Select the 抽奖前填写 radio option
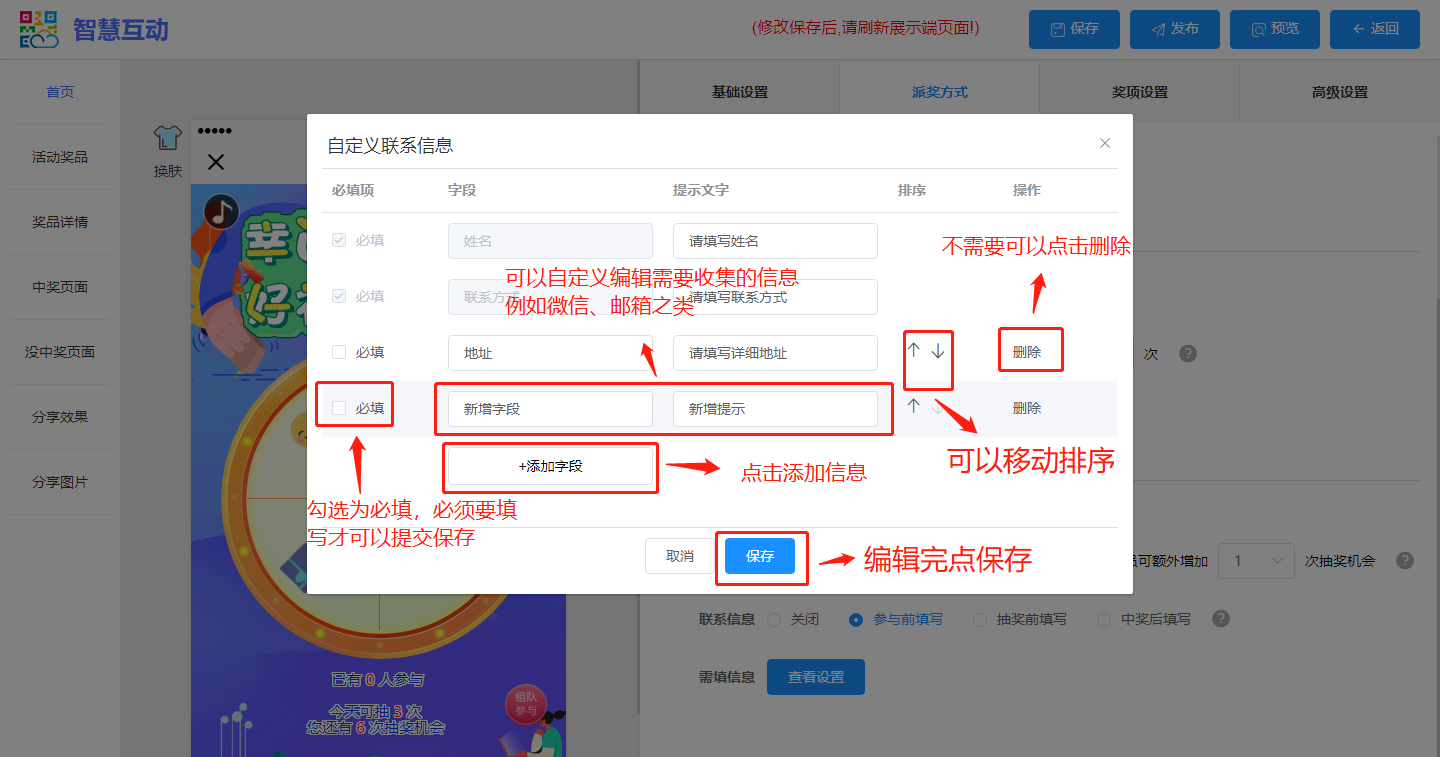This screenshot has height=757, width=1440. 980,620
